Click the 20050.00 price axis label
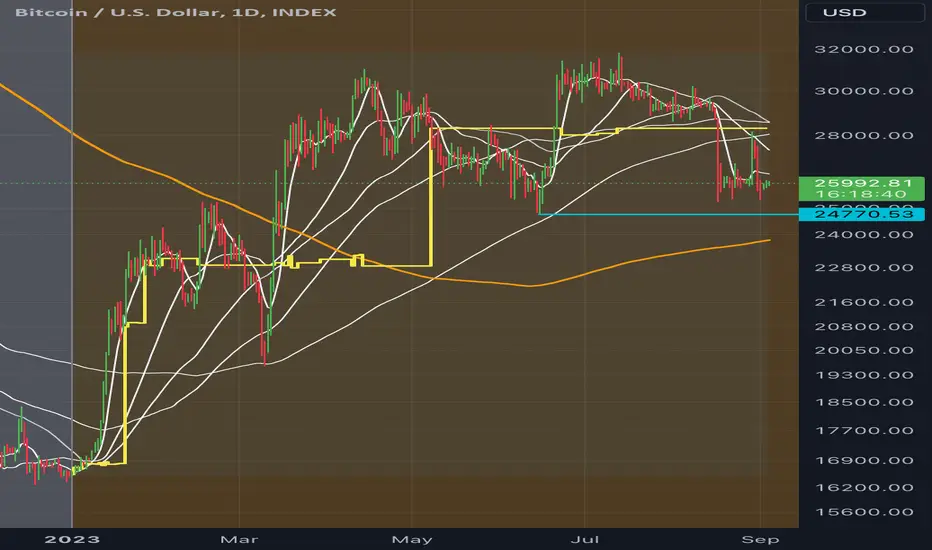This screenshot has width=932, height=550. 864,350
